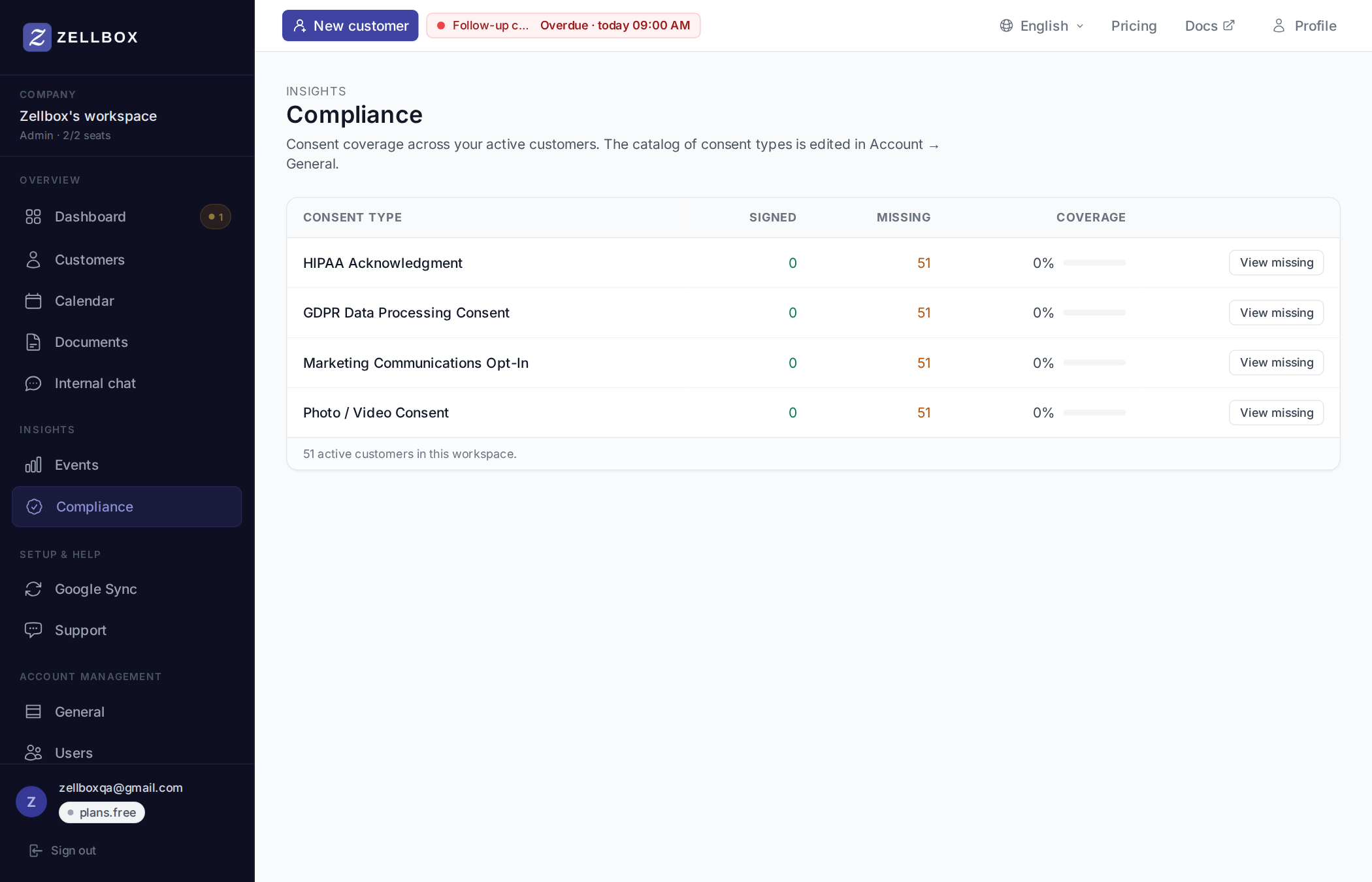Viewport: 1372px width, 882px height.
Task: Click the Users group icon
Action: (x=33, y=753)
